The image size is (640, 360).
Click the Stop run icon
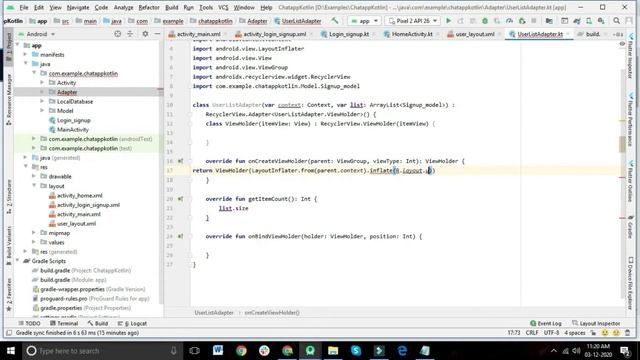(x=533, y=20)
